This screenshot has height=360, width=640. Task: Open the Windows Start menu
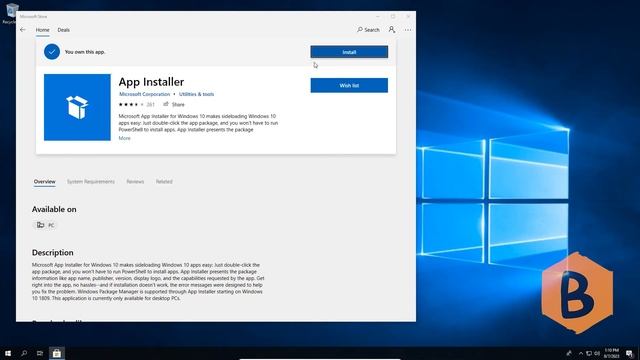(x=8, y=353)
